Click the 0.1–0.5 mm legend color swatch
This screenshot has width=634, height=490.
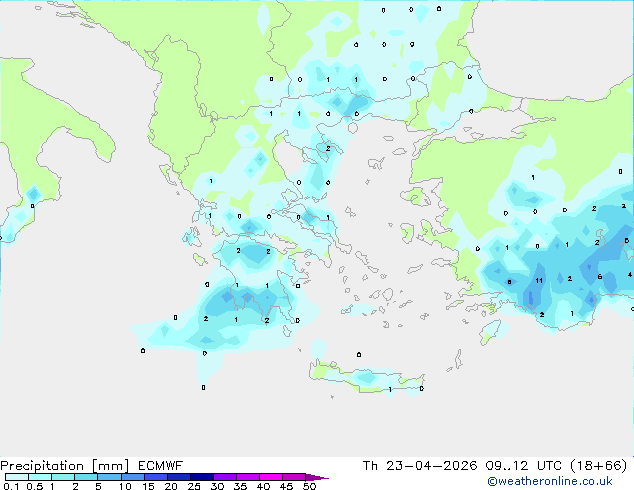coord(17,477)
